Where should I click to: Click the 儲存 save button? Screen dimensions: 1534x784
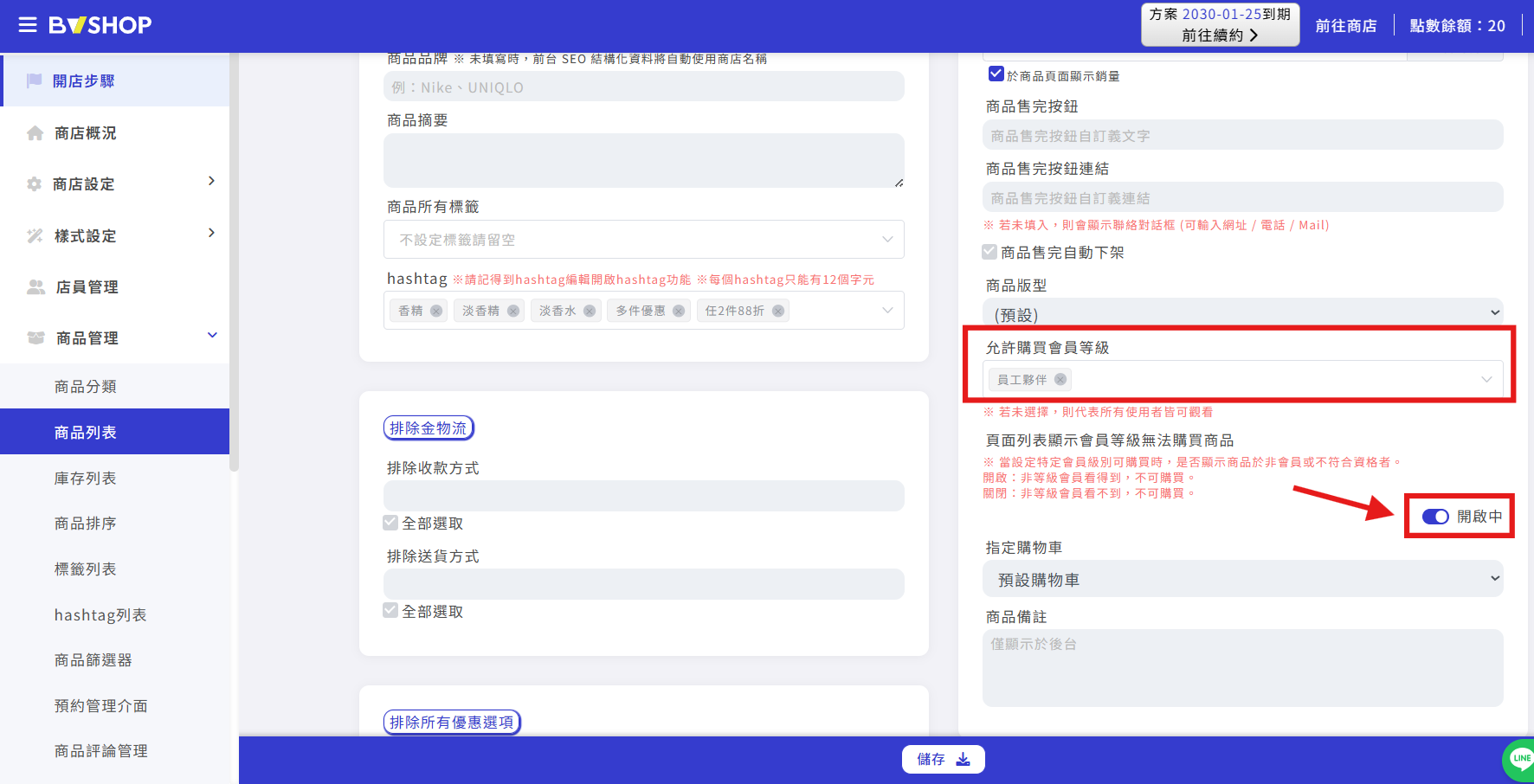tap(944, 759)
